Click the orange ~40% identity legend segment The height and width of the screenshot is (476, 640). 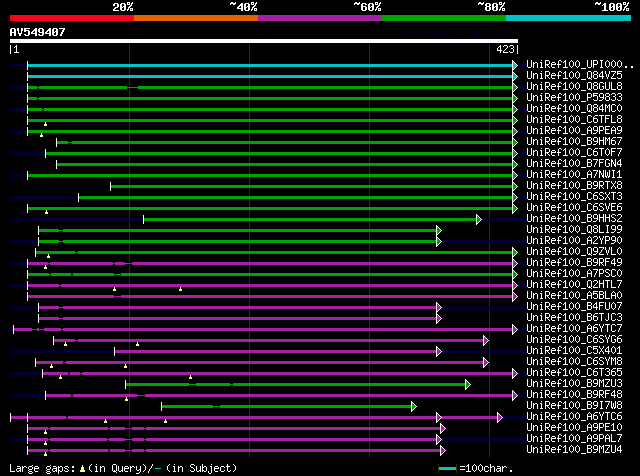tap(196, 18)
